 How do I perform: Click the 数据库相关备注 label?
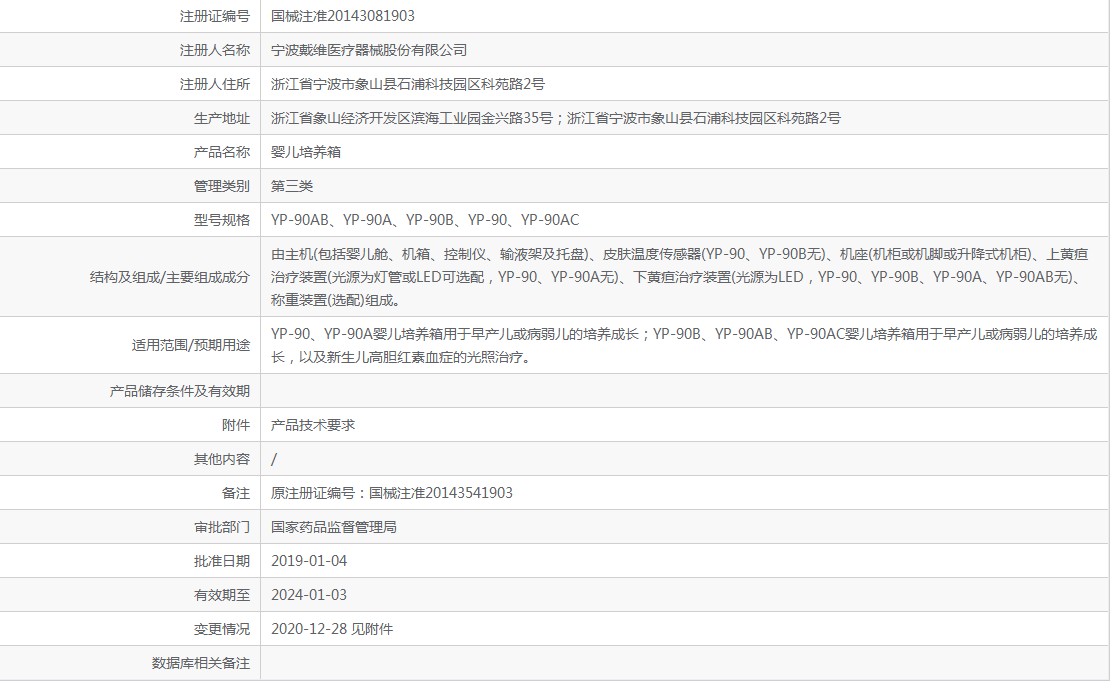pos(201,663)
